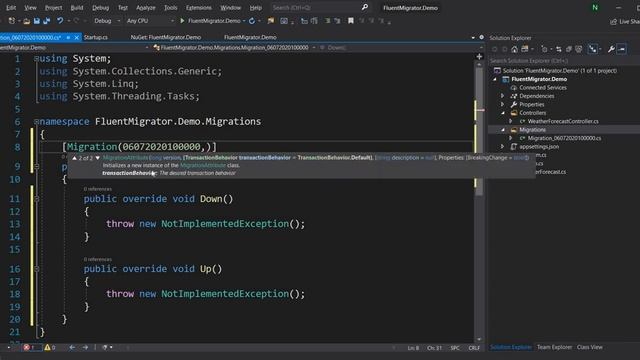This screenshot has height=360, width=640.
Task: Open the Extensions menu
Action: (199, 8)
